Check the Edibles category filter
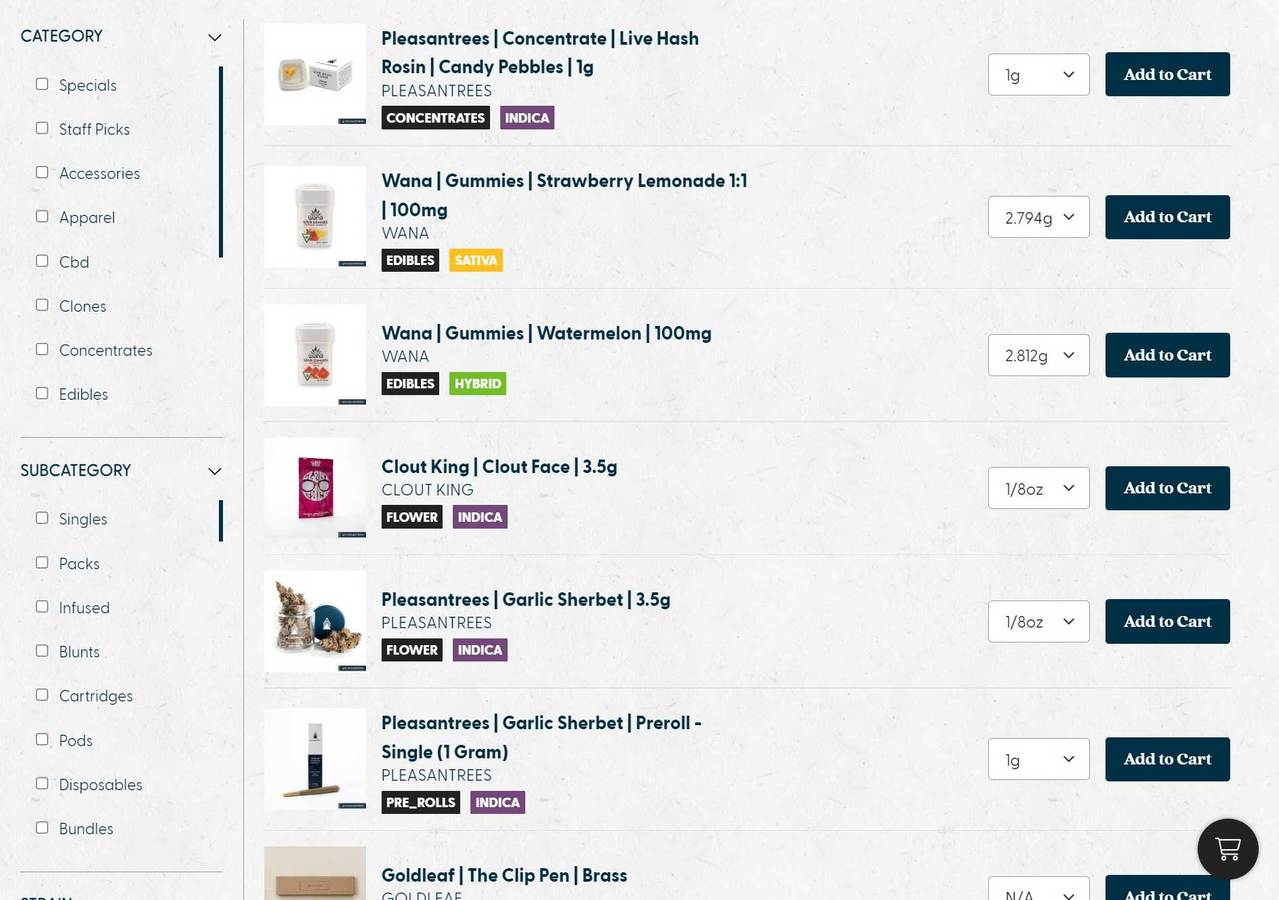 coord(42,393)
